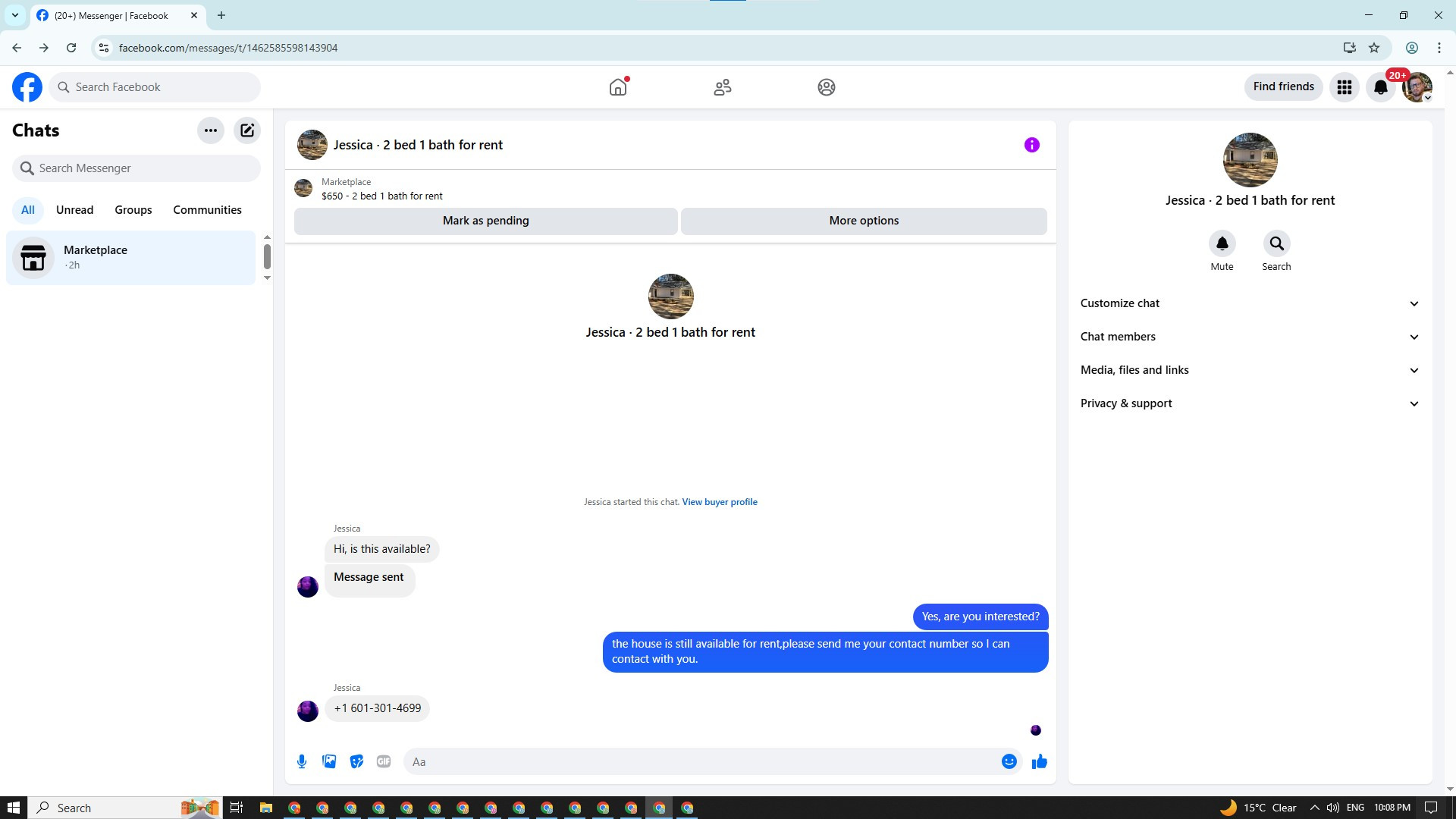
Task: Open the install app icon in address bar
Action: tap(1350, 48)
